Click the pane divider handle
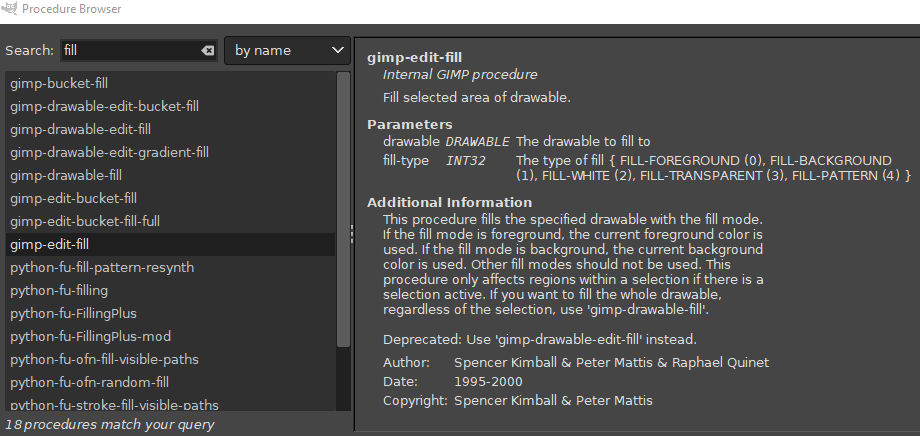920x436 pixels. point(351,233)
